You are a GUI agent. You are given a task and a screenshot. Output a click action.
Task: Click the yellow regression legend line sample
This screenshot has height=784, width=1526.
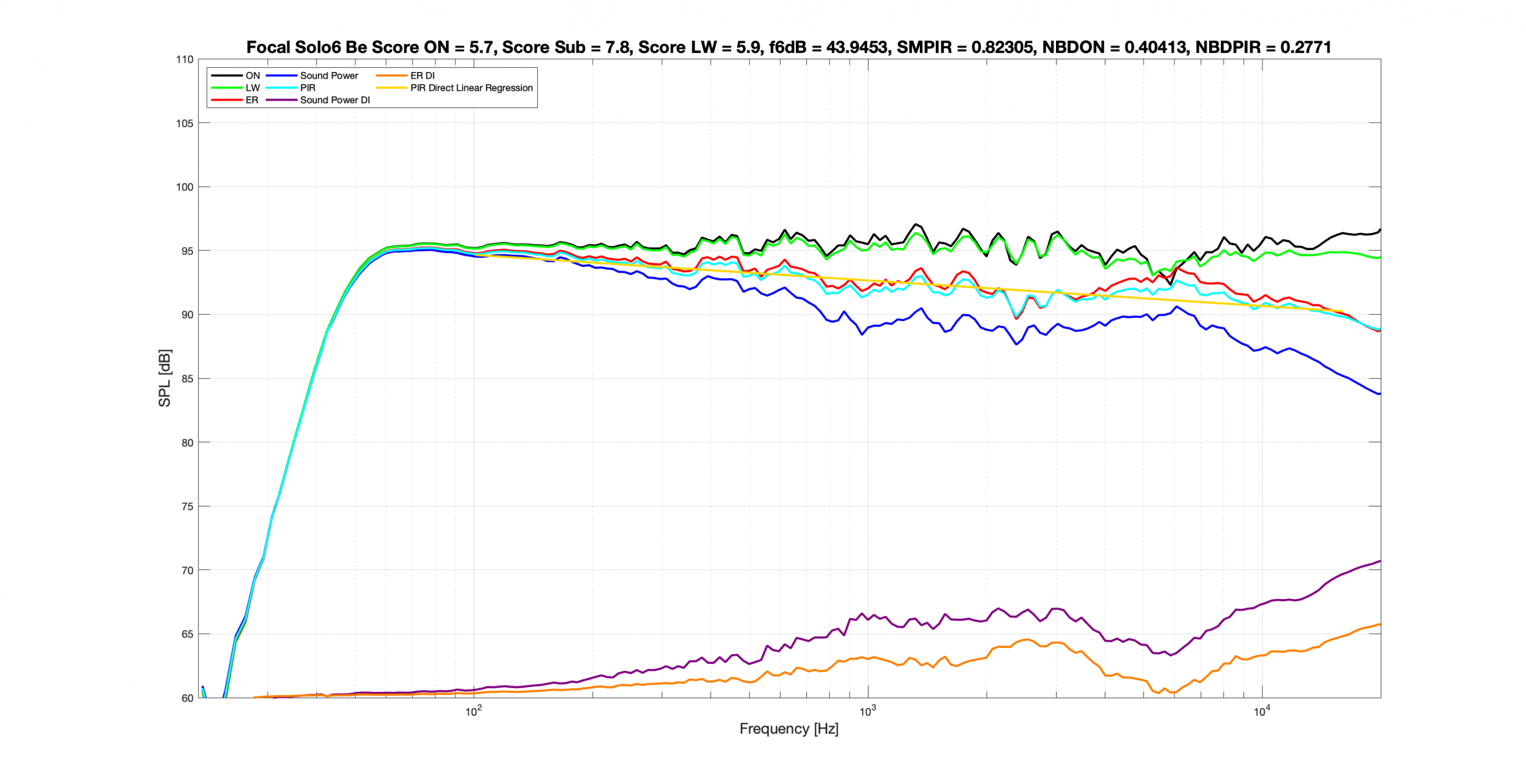click(x=391, y=88)
